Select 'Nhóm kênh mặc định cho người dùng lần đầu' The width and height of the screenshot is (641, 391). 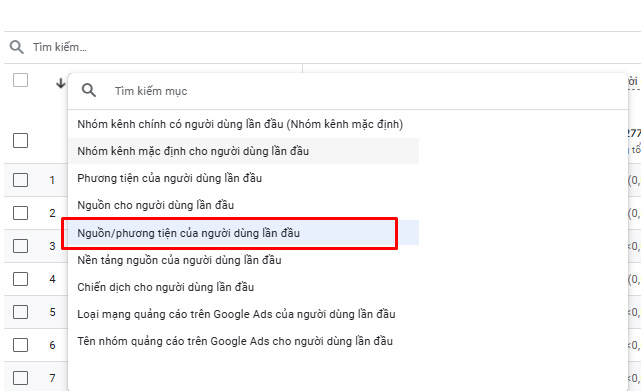coord(244,151)
